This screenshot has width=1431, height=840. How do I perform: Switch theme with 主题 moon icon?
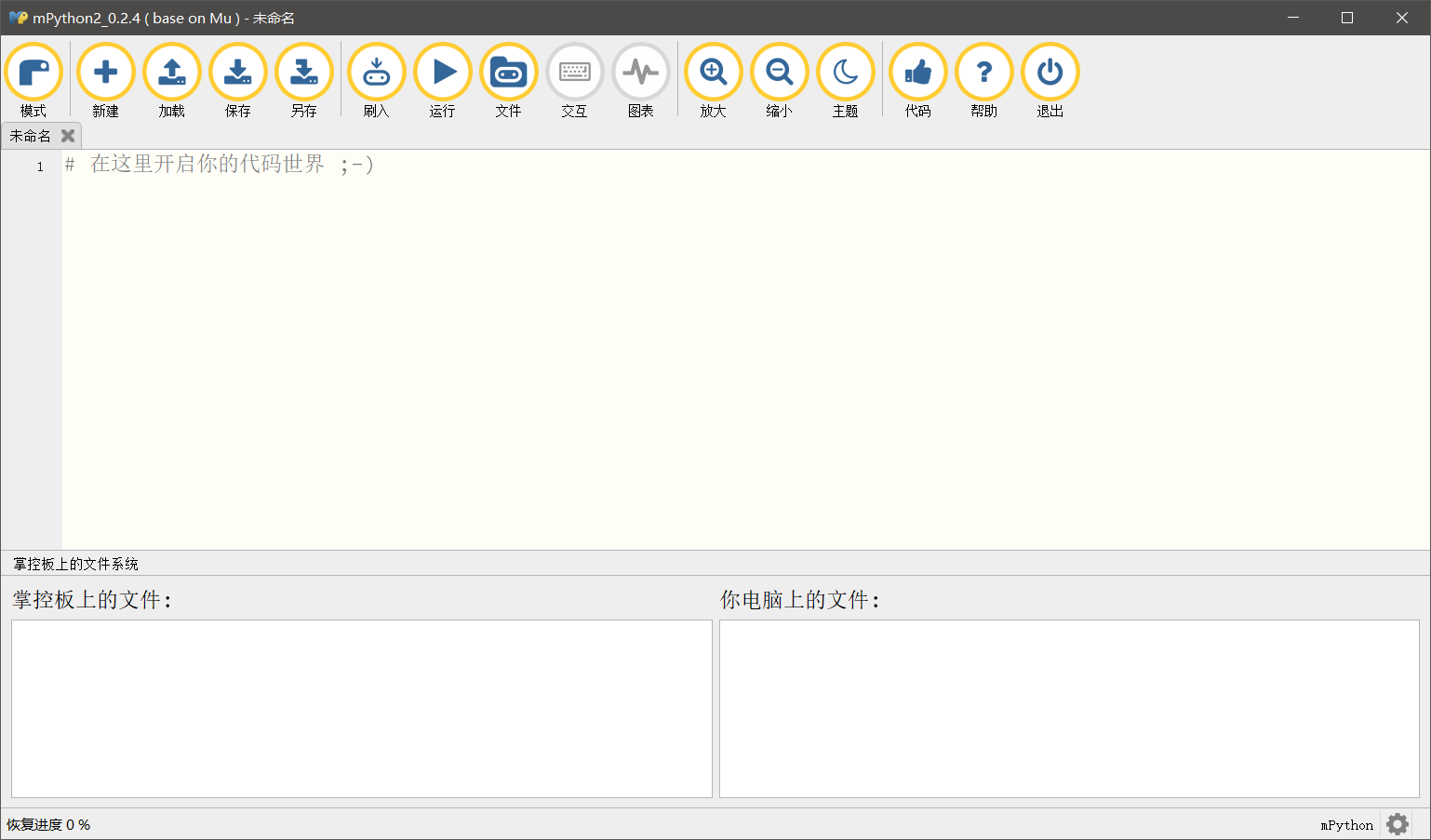[x=846, y=73]
